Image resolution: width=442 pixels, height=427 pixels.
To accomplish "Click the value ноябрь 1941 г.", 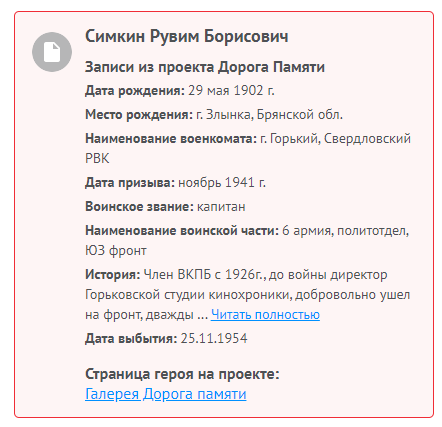I will [x=222, y=183].
